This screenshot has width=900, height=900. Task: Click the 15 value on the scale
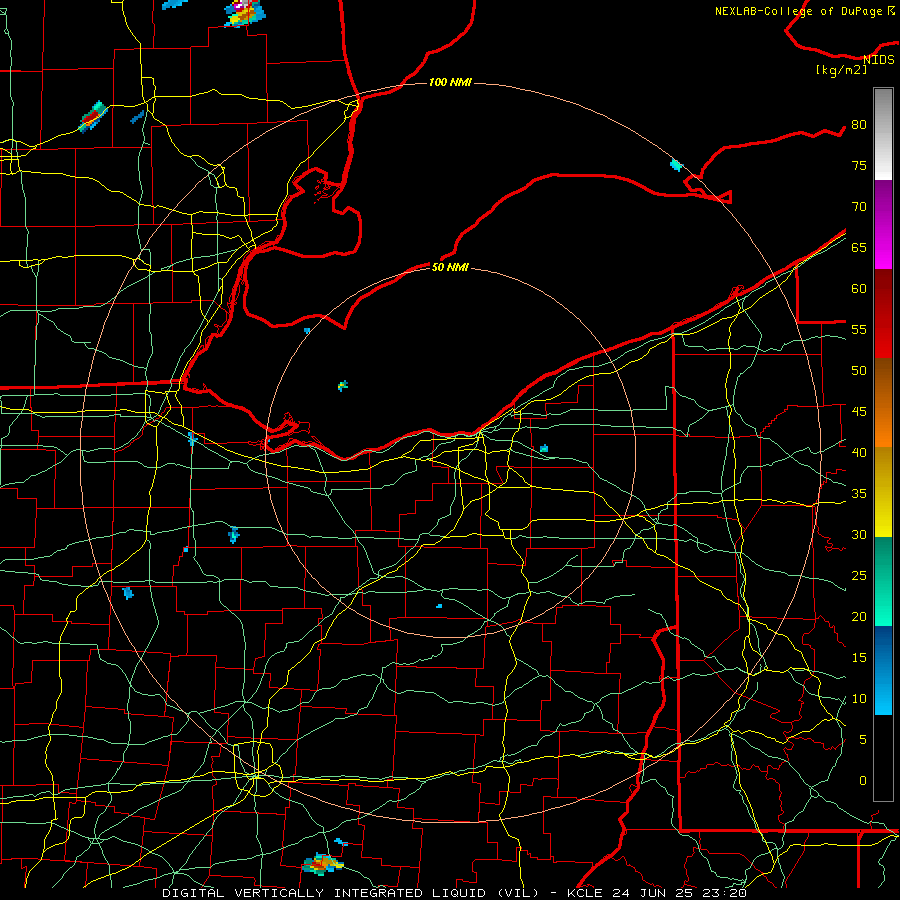click(859, 657)
